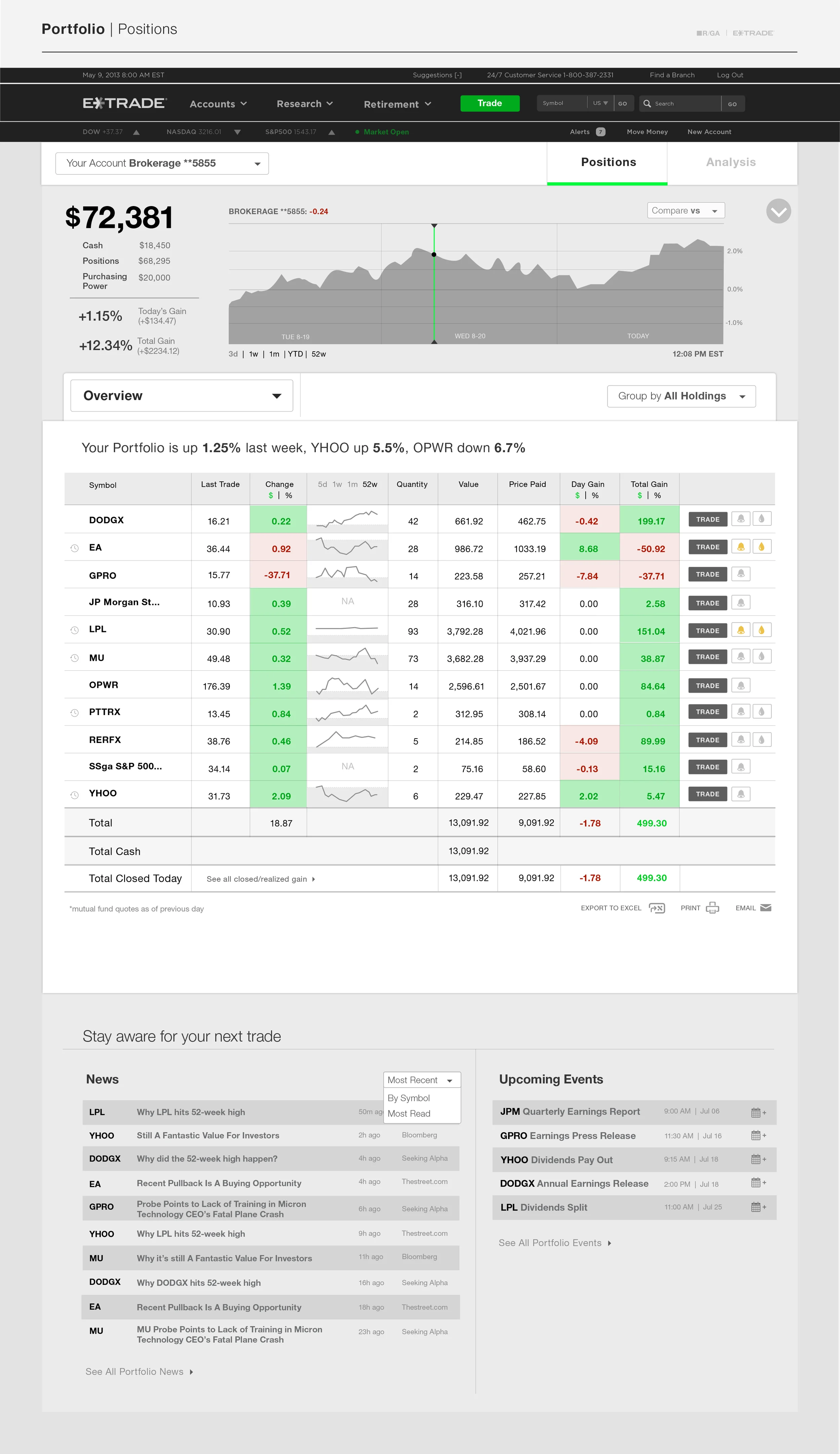Click the droplet icon in the MU row
The image size is (840, 1454).
[762, 656]
